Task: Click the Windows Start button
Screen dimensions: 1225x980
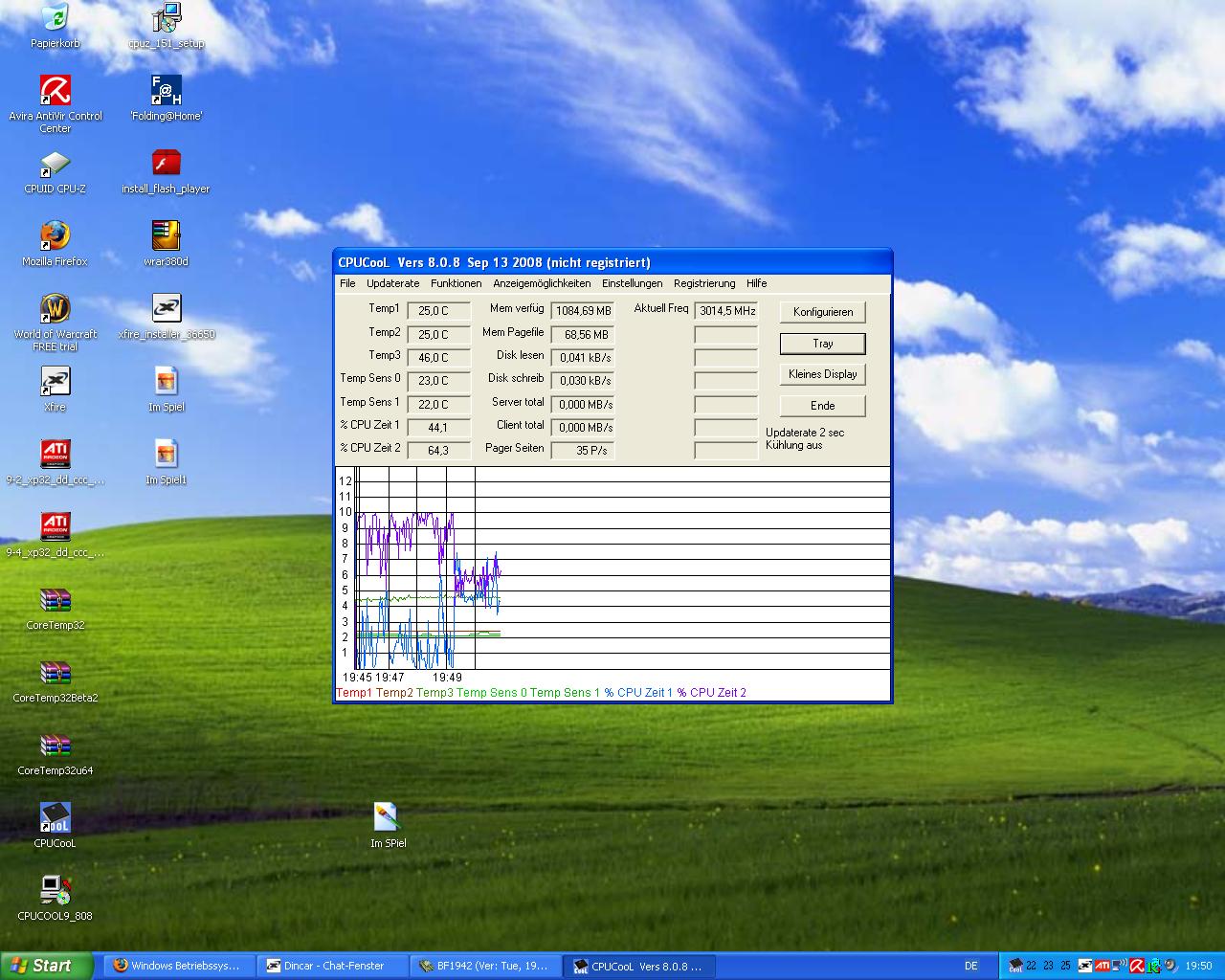Action: (x=47, y=966)
